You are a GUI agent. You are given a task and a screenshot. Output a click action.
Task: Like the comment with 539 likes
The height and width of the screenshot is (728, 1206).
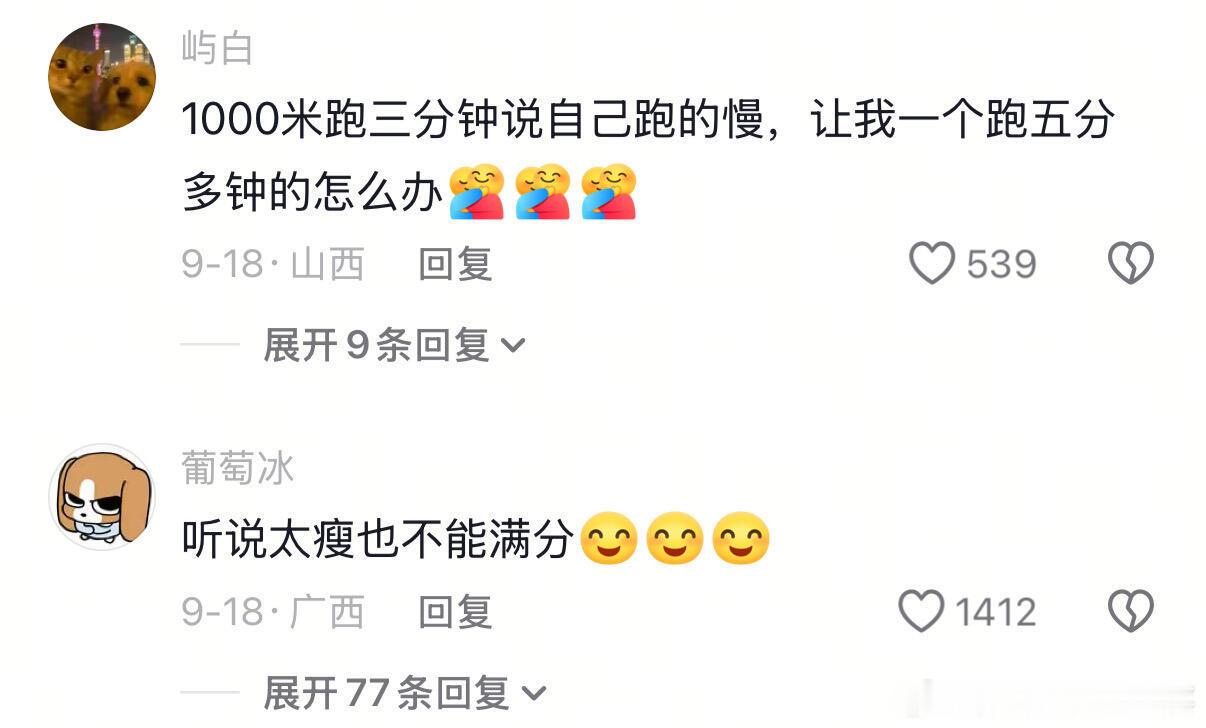(x=932, y=264)
